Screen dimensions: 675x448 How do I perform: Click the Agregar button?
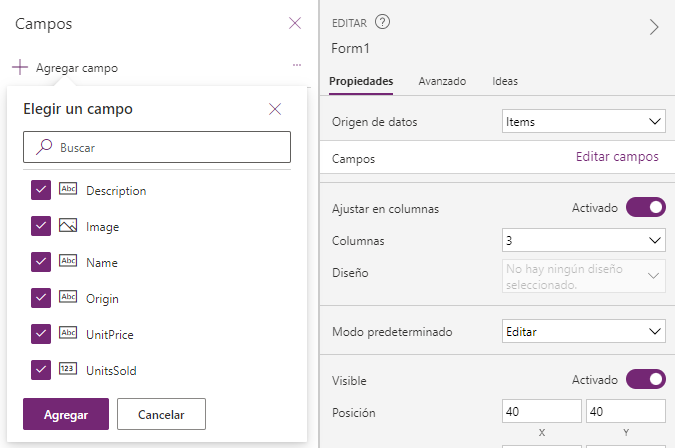click(66, 414)
